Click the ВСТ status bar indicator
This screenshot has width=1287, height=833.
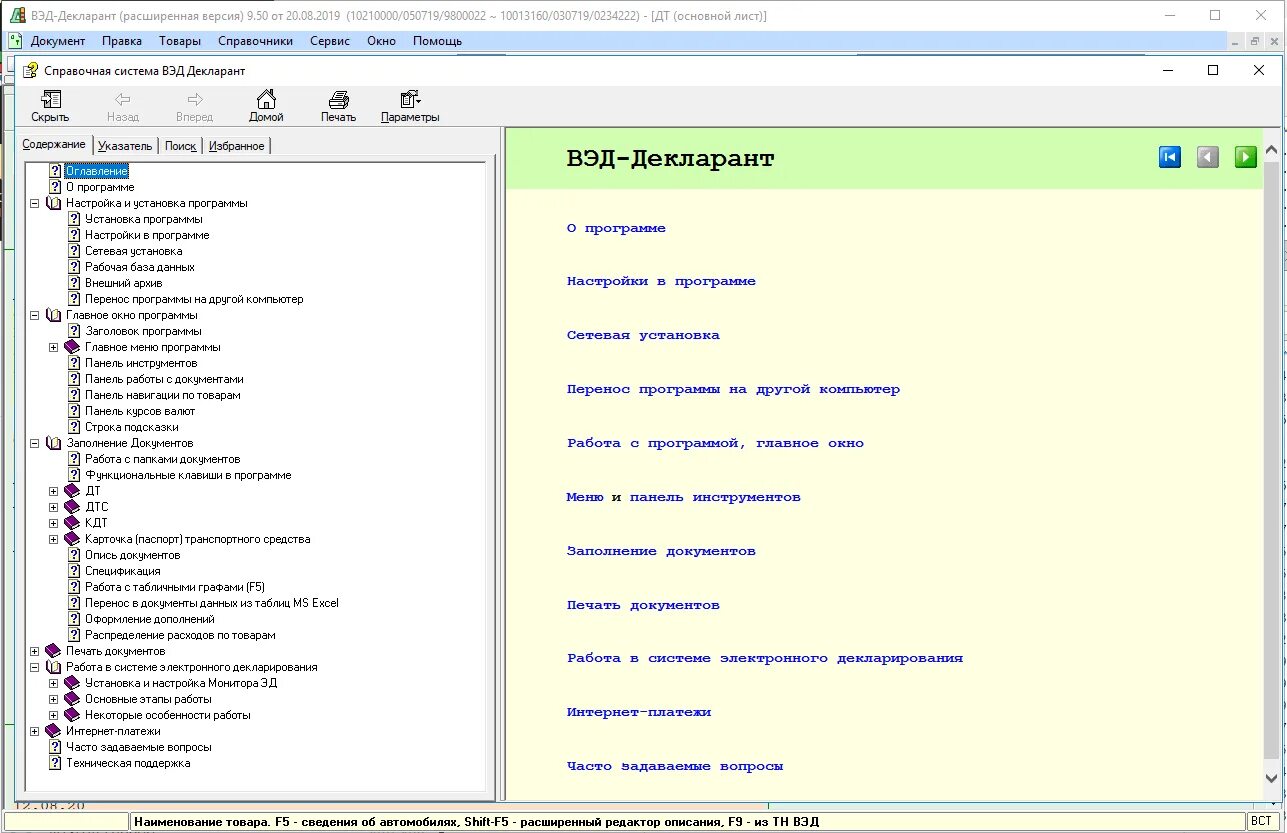pyautogui.click(x=1261, y=821)
